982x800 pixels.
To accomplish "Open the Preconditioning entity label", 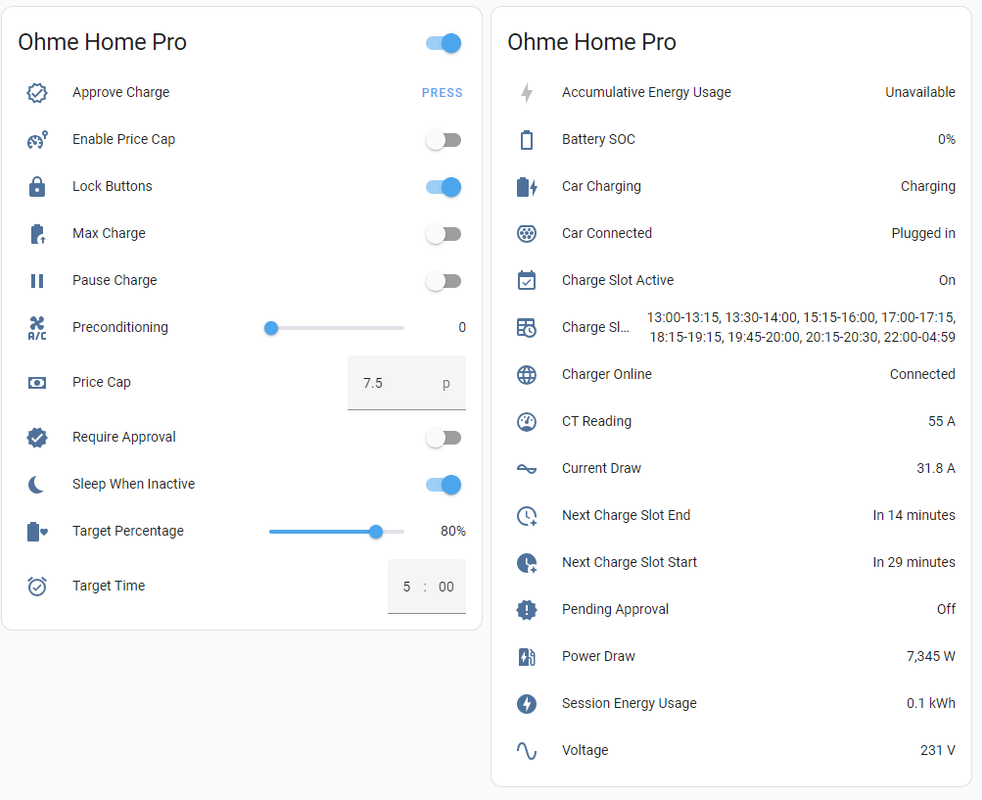I will (120, 327).
